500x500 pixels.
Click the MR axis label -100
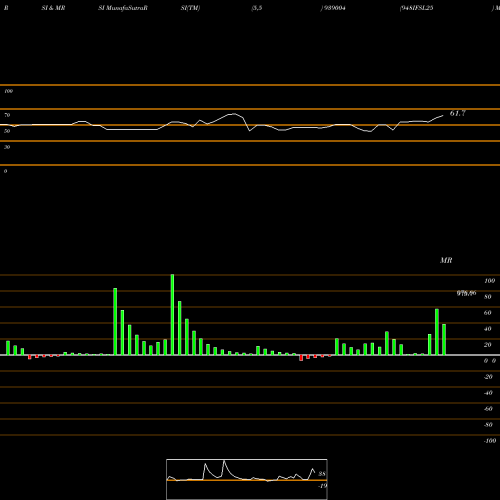tap(490, 441)
